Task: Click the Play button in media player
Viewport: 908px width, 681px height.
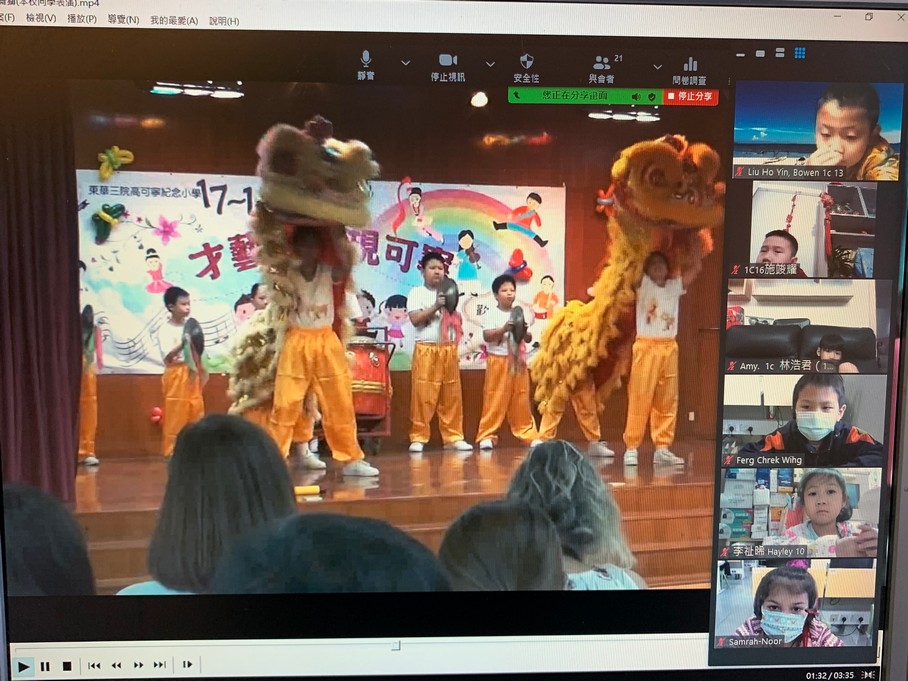Action: 23,667
